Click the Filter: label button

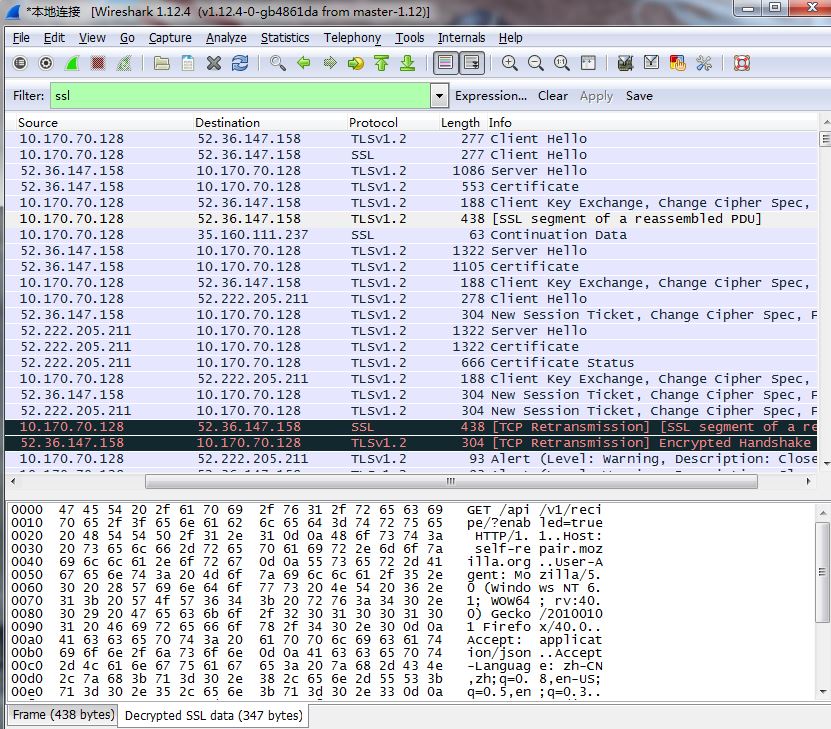(29, 96)
